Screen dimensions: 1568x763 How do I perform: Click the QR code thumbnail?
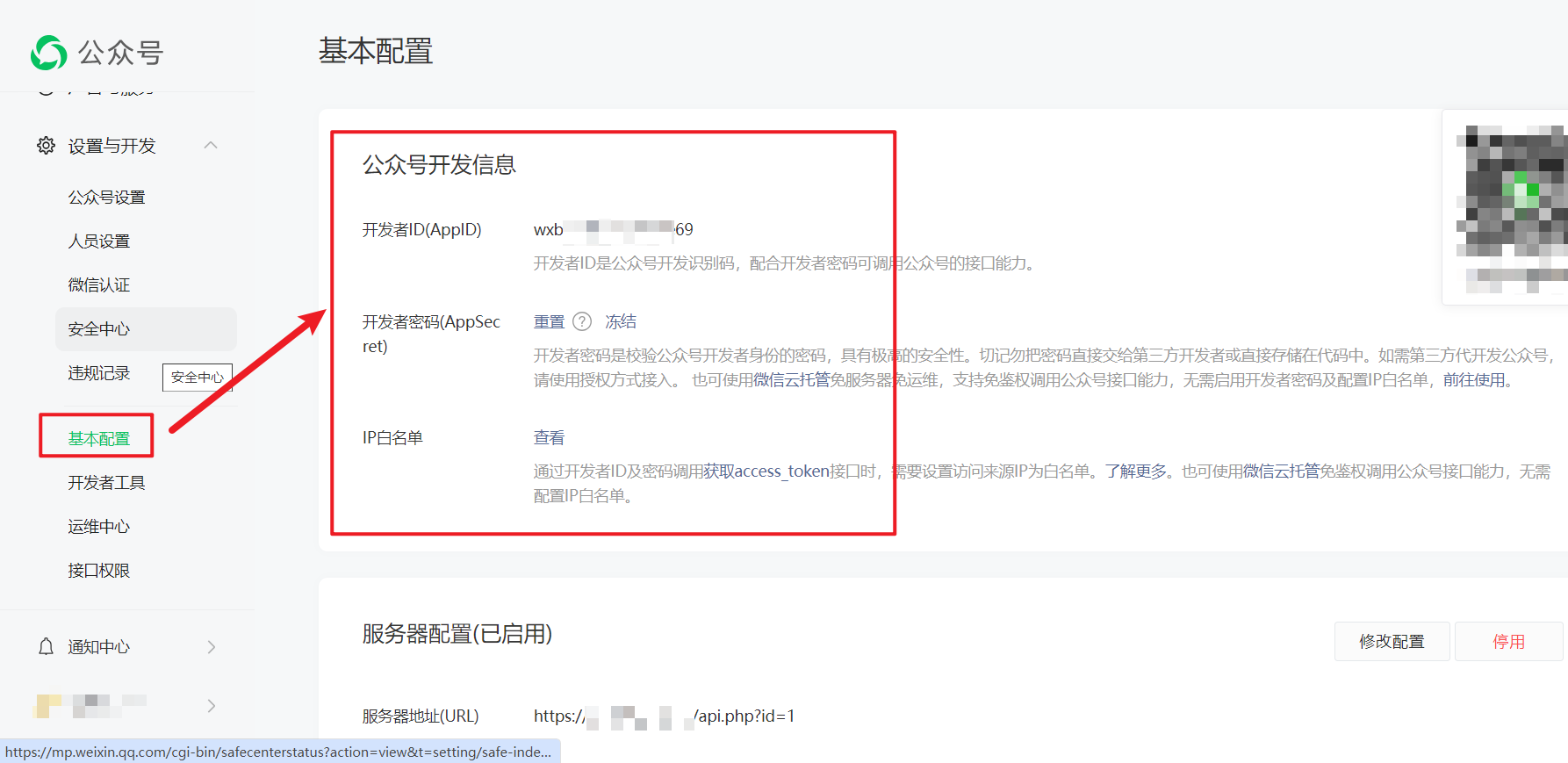tap(1511, 208)
